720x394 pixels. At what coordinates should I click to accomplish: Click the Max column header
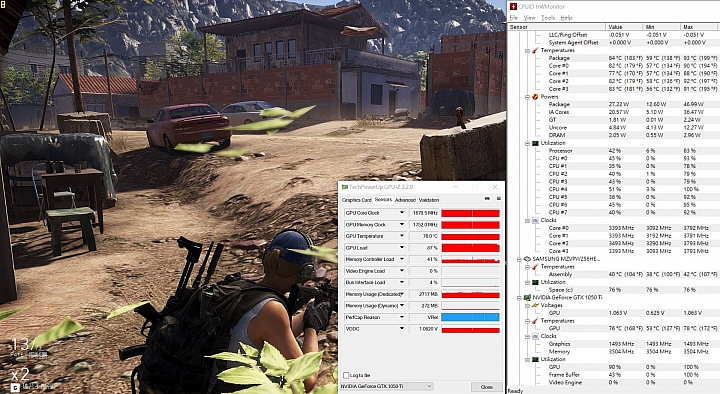tap(700, 27)
